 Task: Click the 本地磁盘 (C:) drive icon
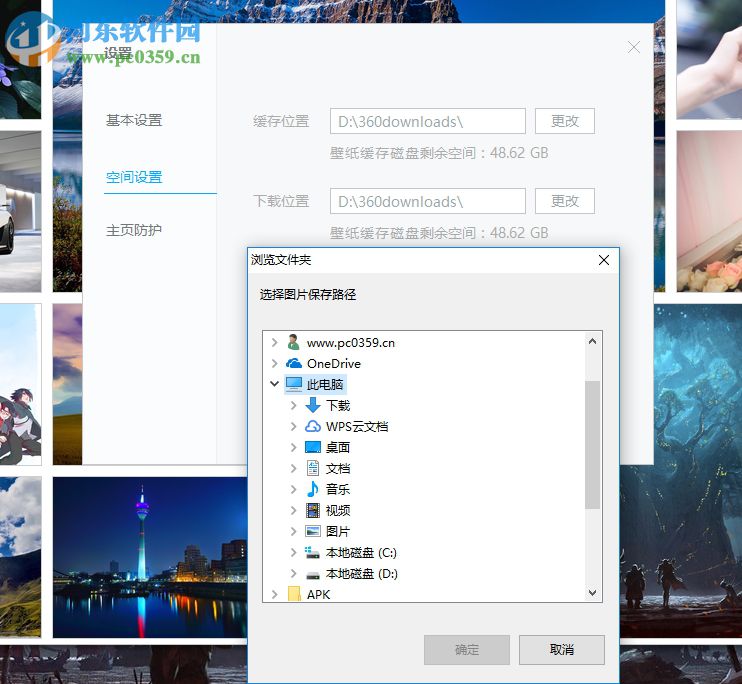312,552
